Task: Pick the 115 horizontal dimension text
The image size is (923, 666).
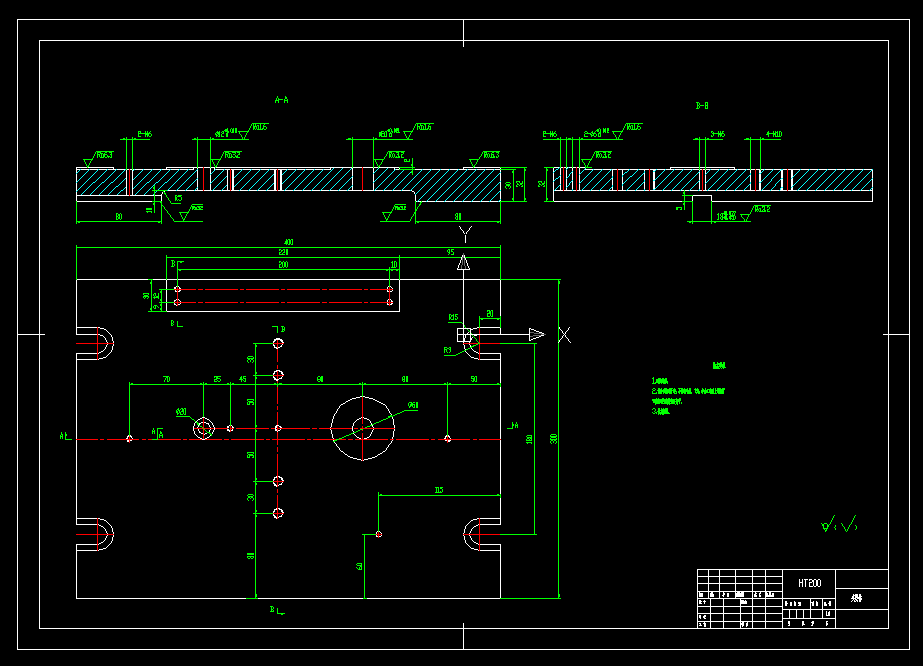Action: click(439, 490)
